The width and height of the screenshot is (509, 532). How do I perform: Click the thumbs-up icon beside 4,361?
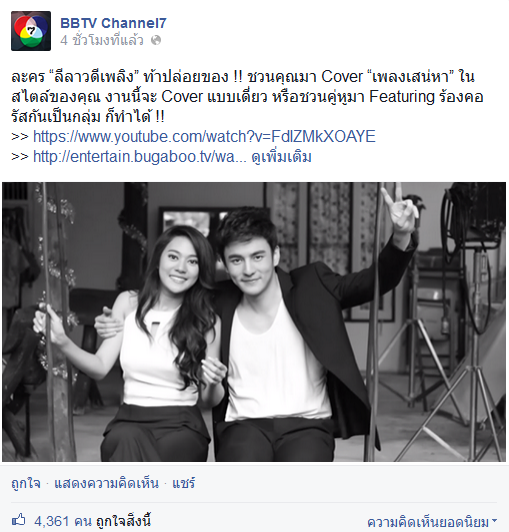click(19, 520)
